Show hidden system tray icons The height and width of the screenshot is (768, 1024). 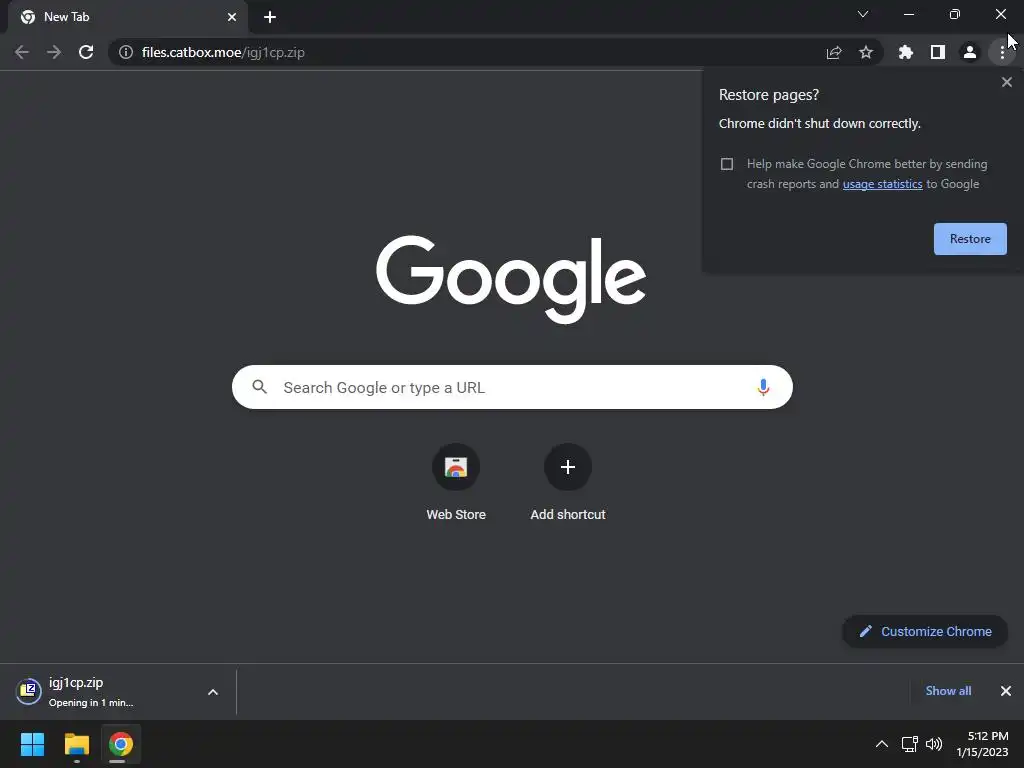(x=882, y=744)
